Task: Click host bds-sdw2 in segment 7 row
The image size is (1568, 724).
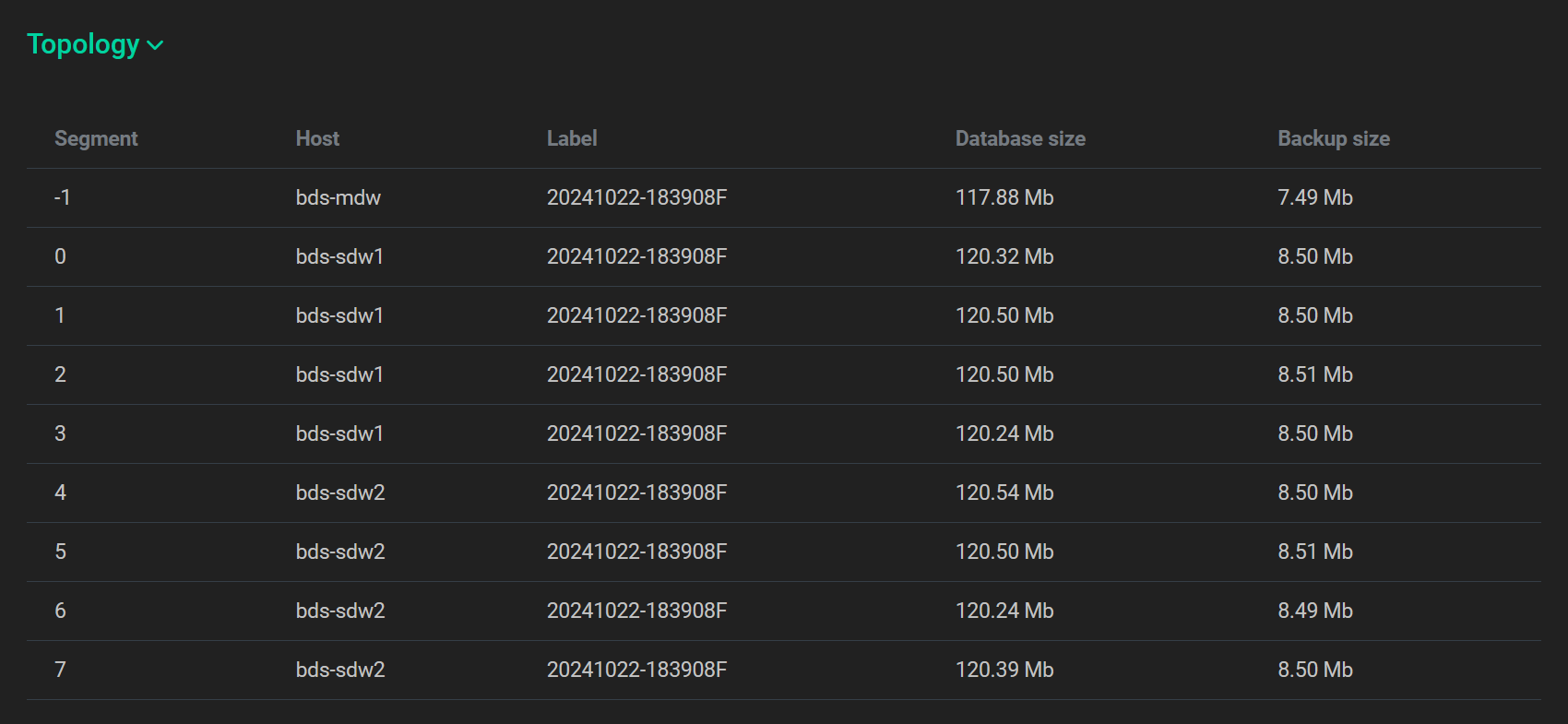Action: pos(340,670)
